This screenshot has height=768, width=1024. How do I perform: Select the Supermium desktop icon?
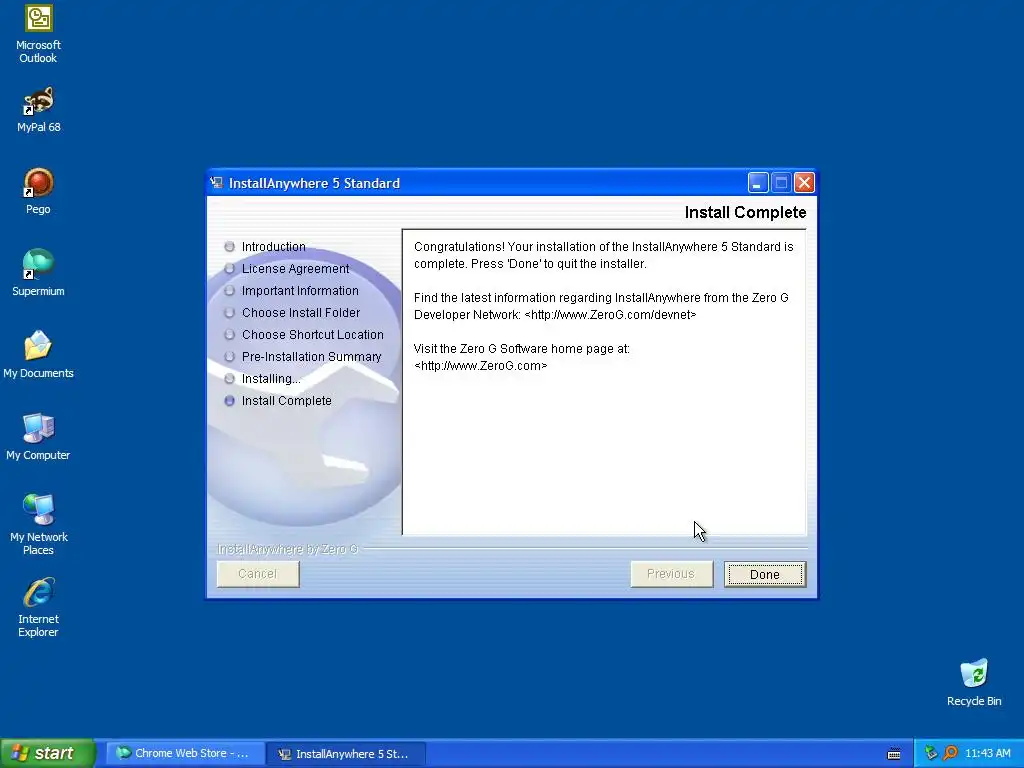[39, 273]
